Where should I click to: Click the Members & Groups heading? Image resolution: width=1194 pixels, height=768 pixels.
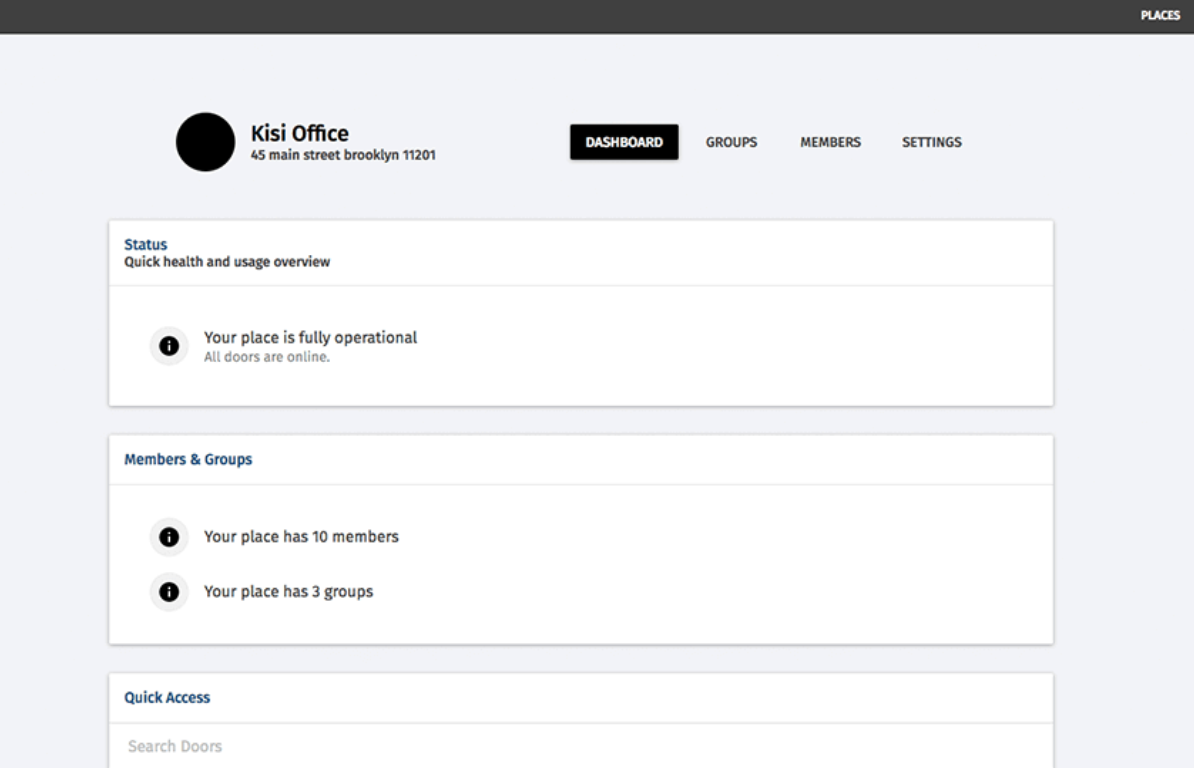(188, 460)
